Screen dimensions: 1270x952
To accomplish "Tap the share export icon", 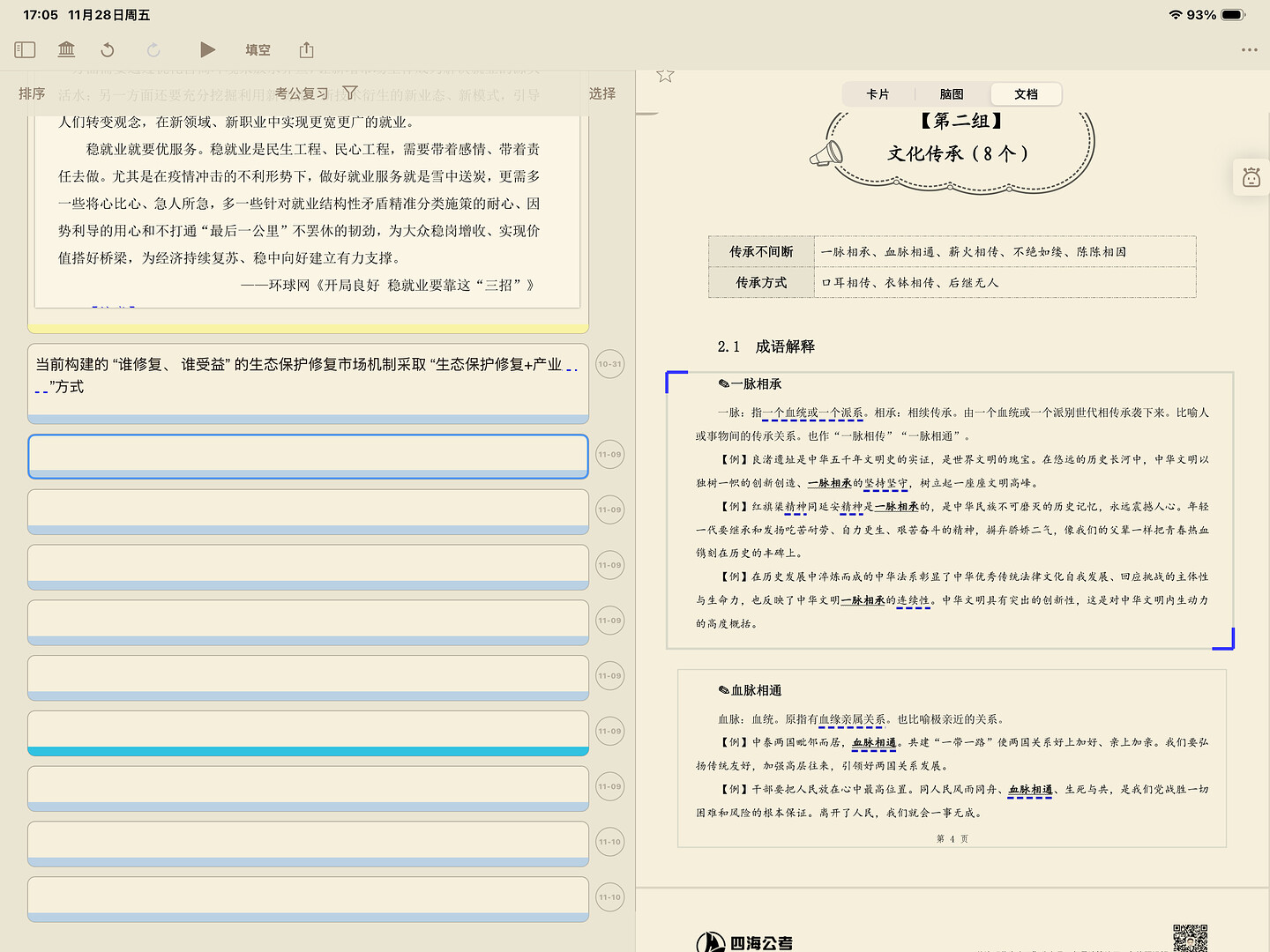I will 306,50.
